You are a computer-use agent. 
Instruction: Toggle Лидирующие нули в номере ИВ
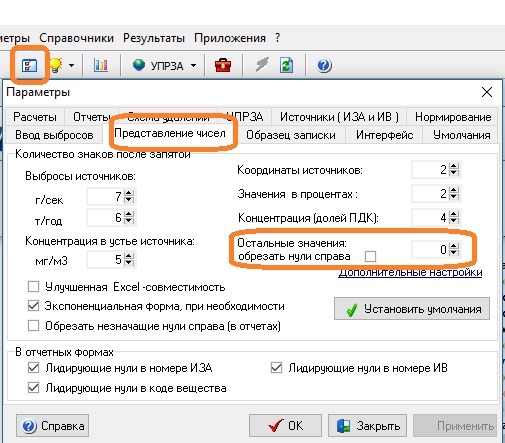[x=276, y=368]
